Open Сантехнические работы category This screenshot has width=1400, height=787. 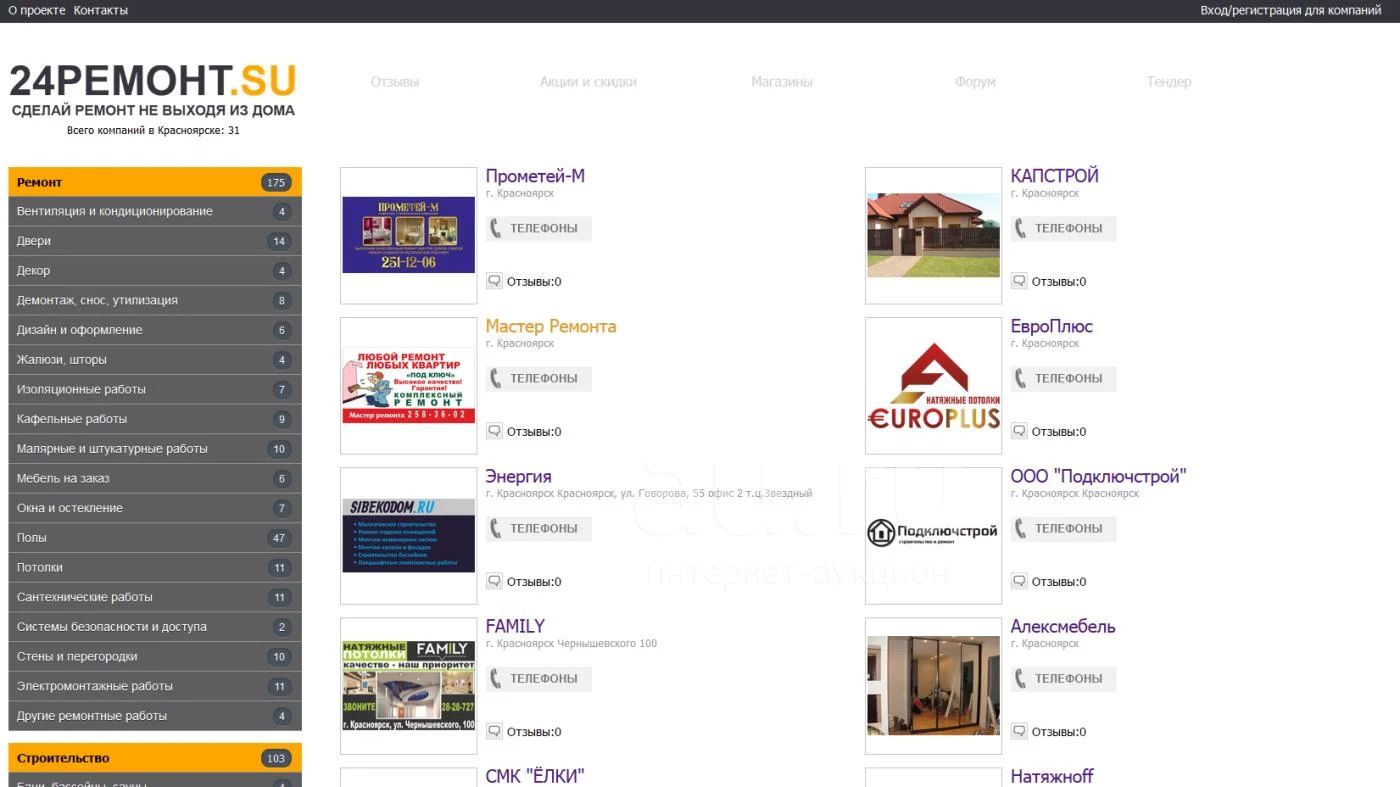coord(155,597)
